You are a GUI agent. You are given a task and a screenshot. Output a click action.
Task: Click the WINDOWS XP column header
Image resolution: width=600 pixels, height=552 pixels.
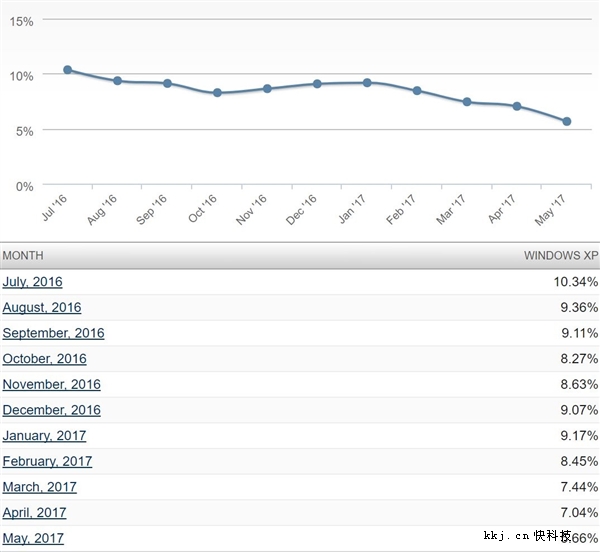tap(560, 256)
